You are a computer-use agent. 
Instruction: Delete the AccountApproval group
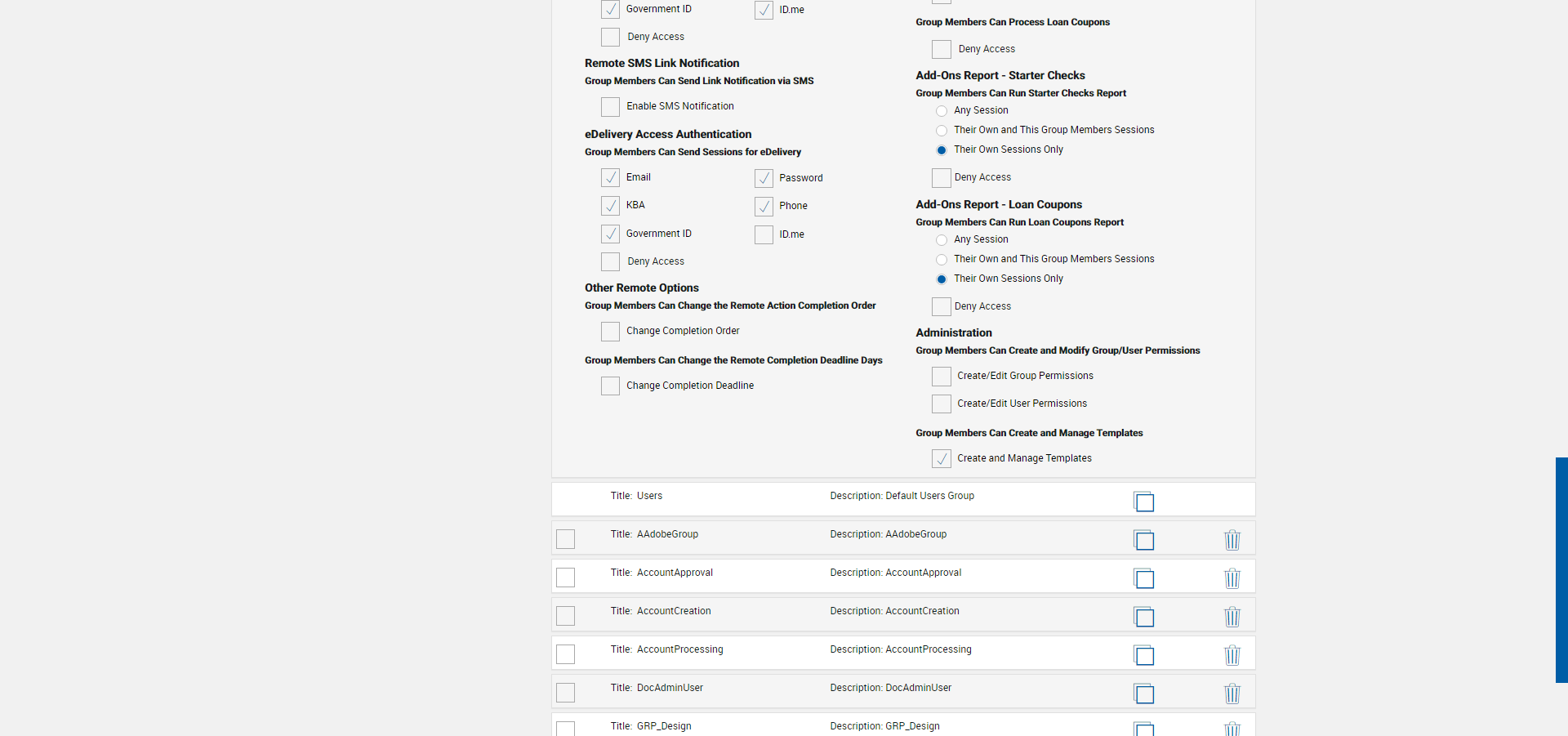pos(1232,578)
